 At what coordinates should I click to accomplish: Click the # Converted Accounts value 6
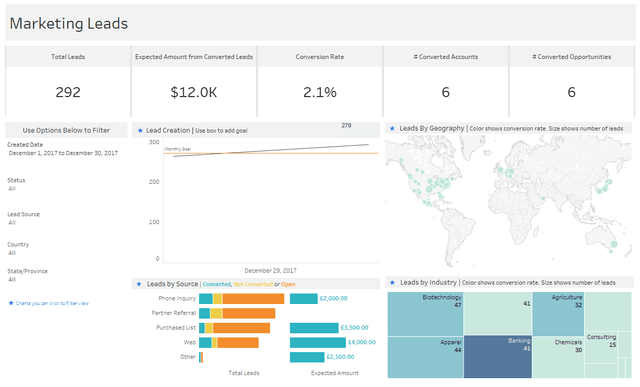pos(445,92)
